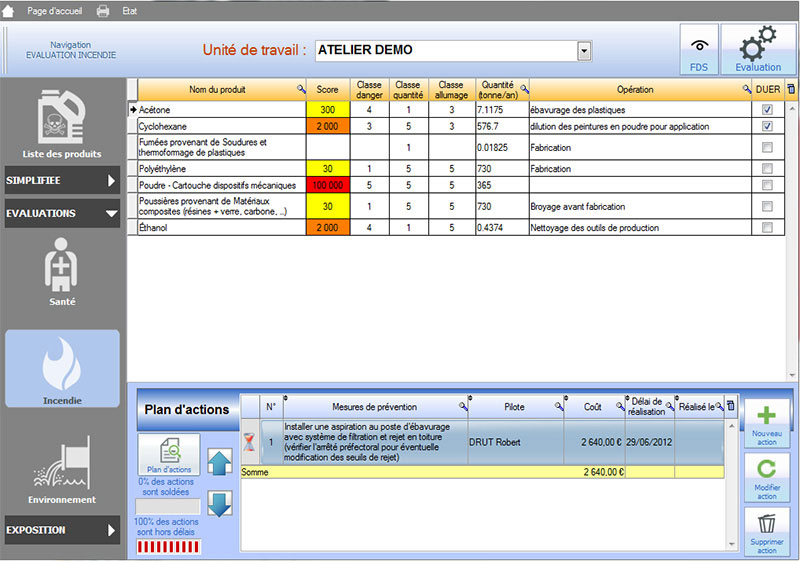Image resolution: width=800 pixels, height=561 pixels.
Task: Go to home via the house icon
Action: click(x=8, y=11)
